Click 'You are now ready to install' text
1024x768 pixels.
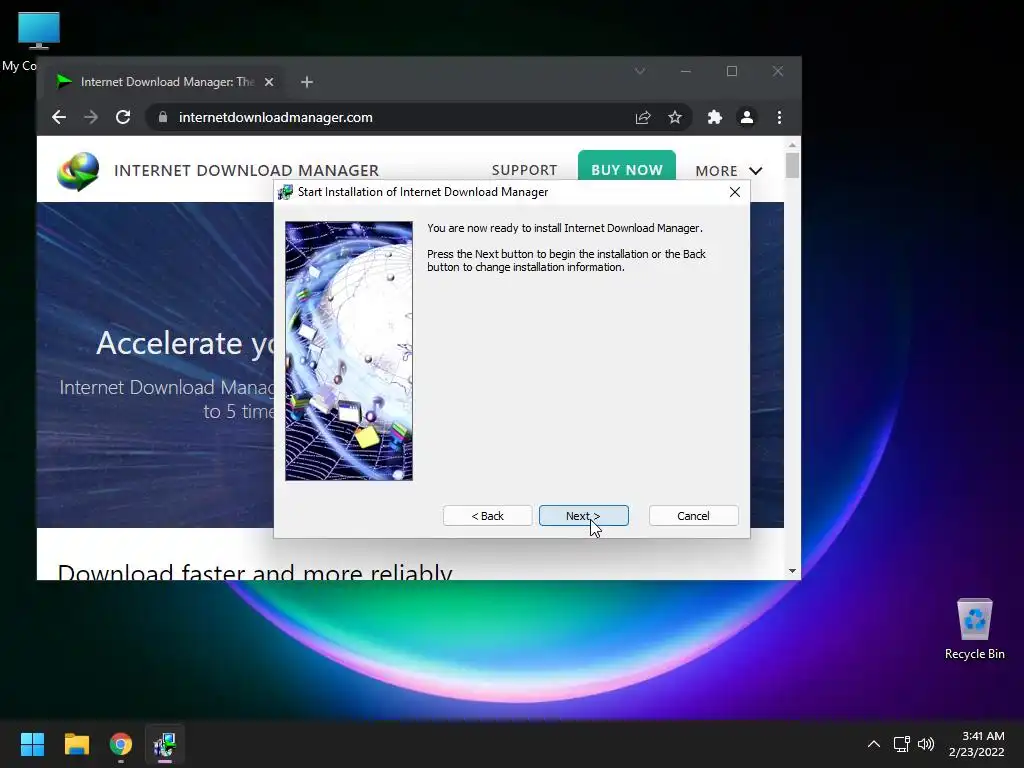564,228
